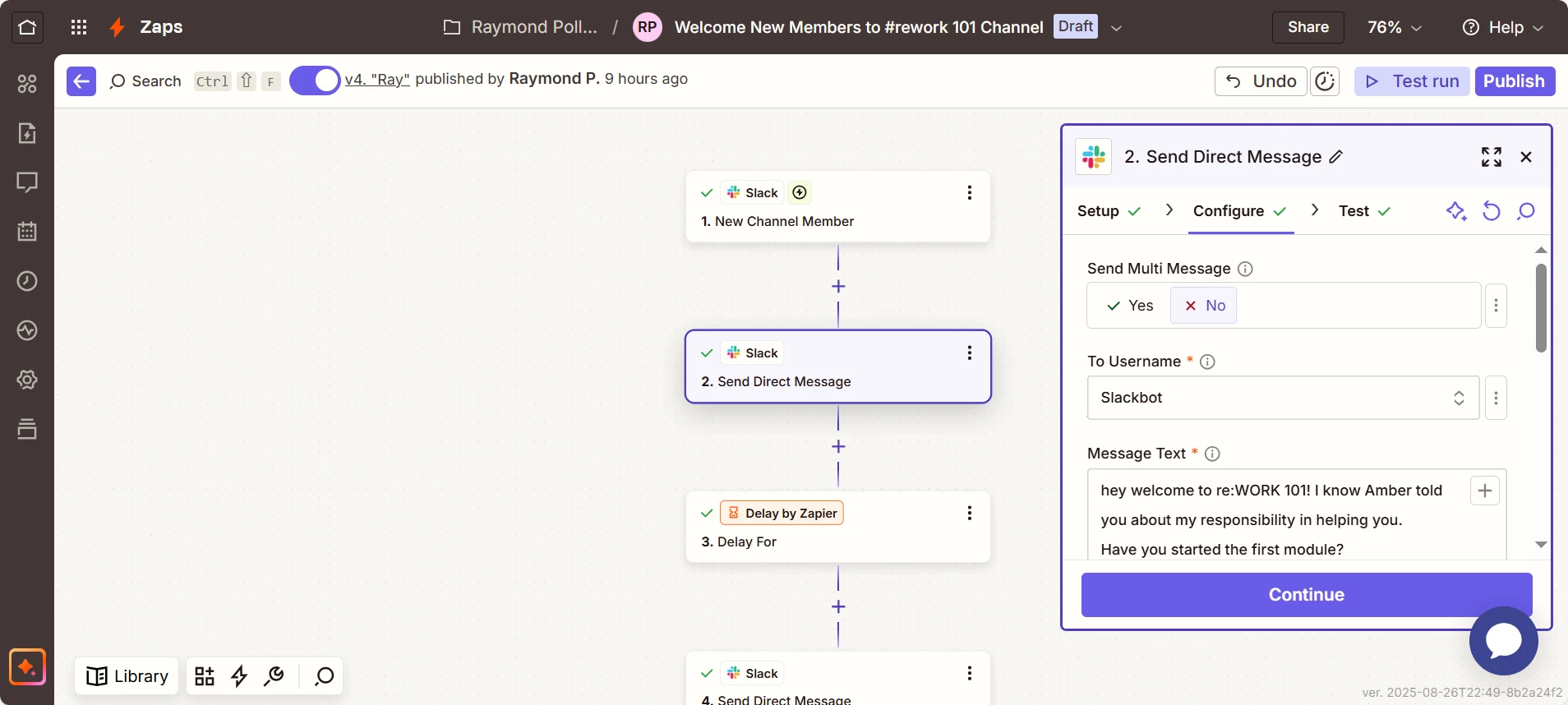Open the Help menu

pos(1503,27)
